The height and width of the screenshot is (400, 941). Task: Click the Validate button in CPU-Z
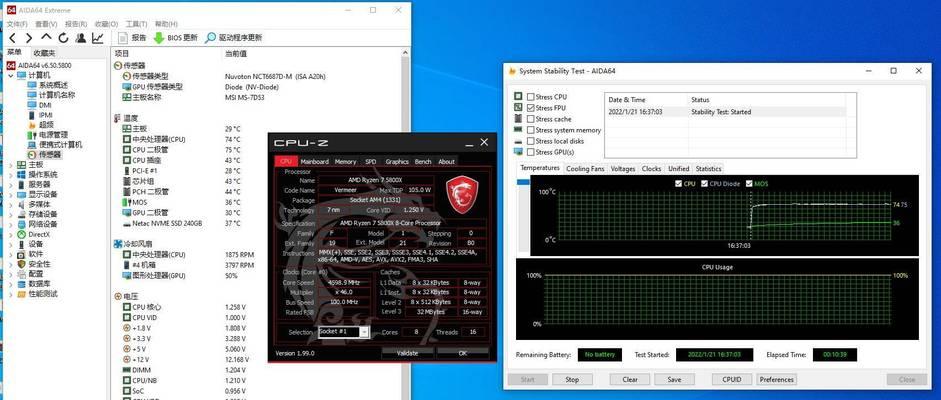coord(407,353)
